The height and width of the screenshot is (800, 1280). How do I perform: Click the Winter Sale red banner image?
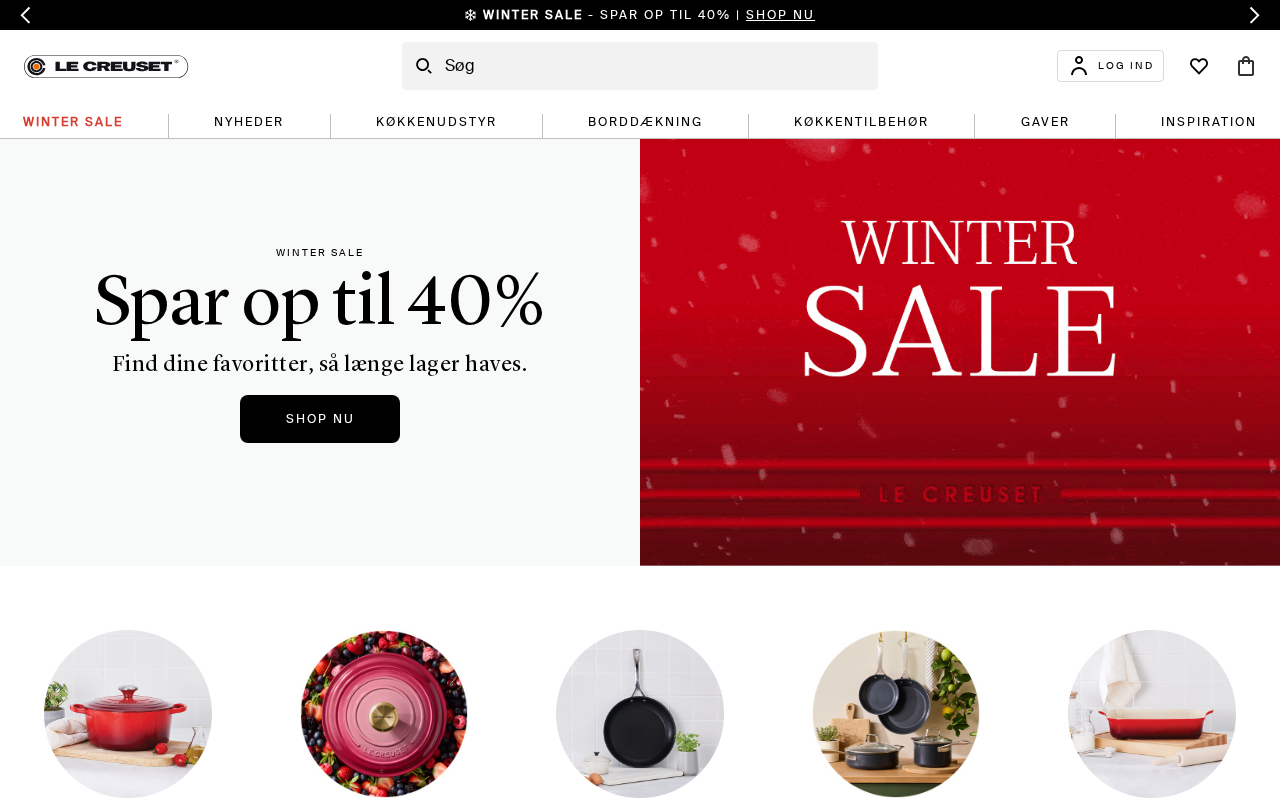960,352
